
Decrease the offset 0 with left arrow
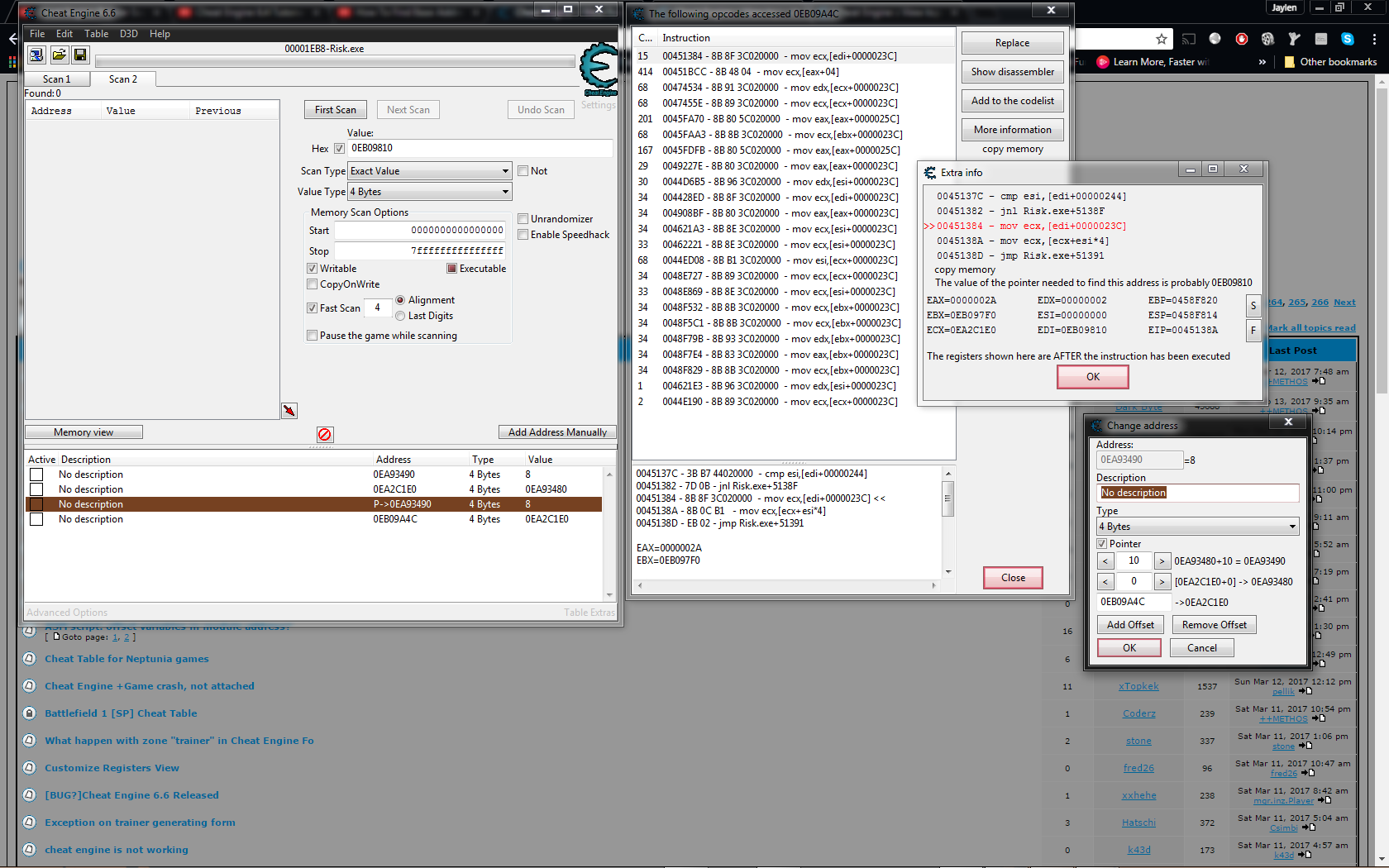point(1105,582)
